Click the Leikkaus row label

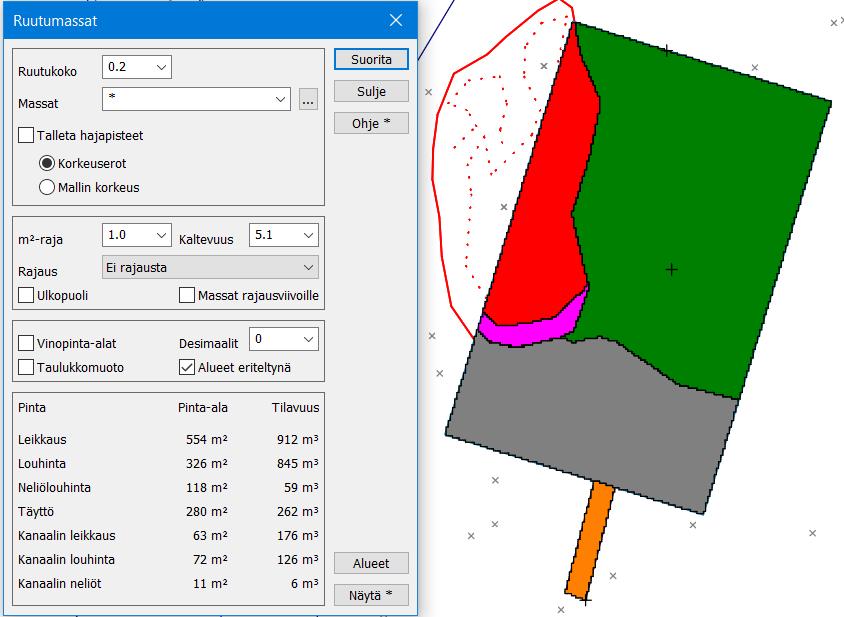point(42,439)
